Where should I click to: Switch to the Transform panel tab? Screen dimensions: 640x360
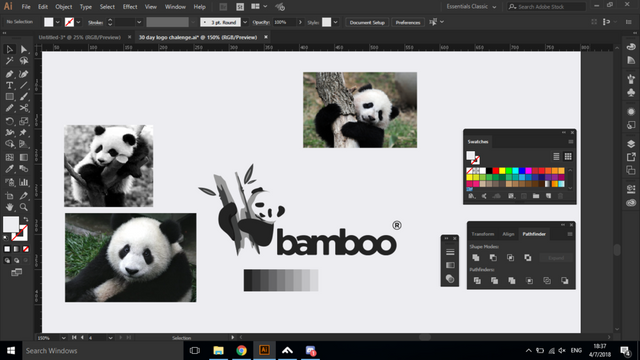coord(483,234)
